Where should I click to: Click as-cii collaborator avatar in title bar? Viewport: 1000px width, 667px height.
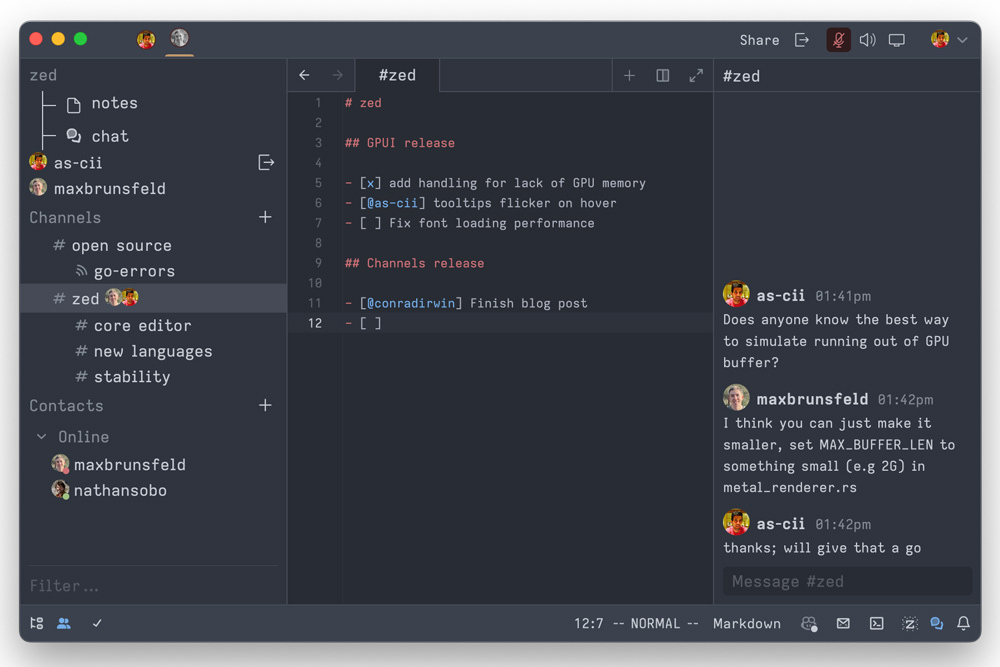tap(146, 40)
